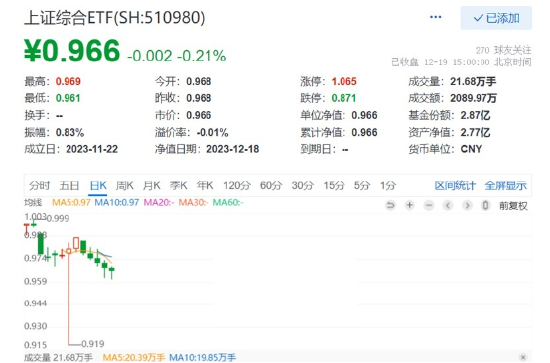
Task: Click the 全屏显示 fullscreen link
Action: click(x=505, y=186)
